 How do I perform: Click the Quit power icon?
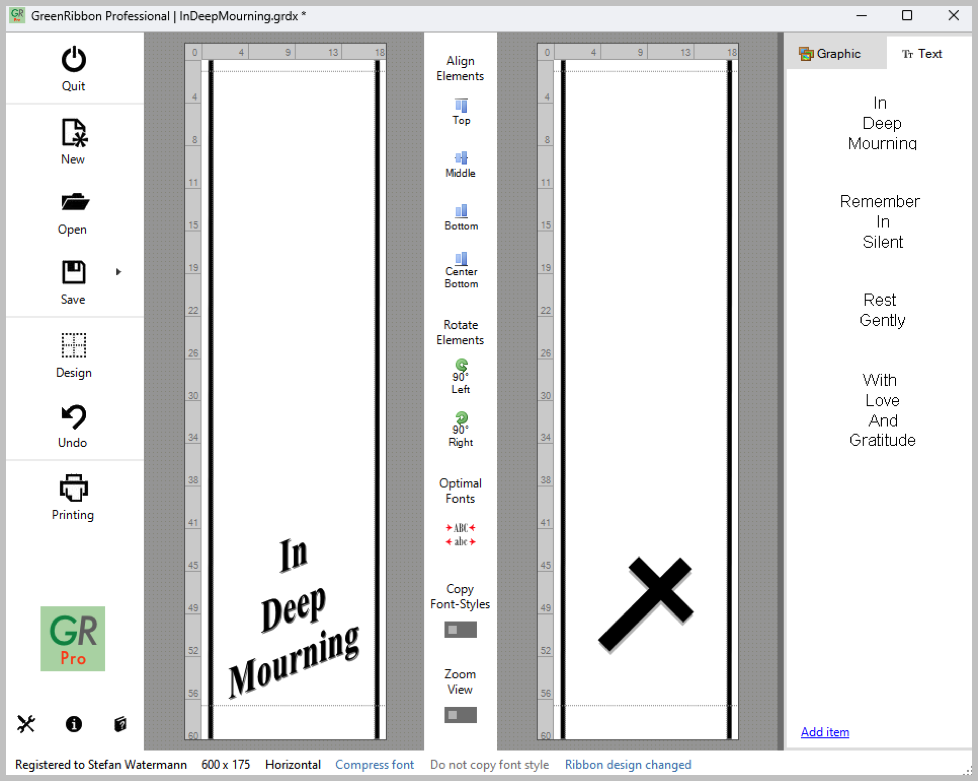point(74,60)
